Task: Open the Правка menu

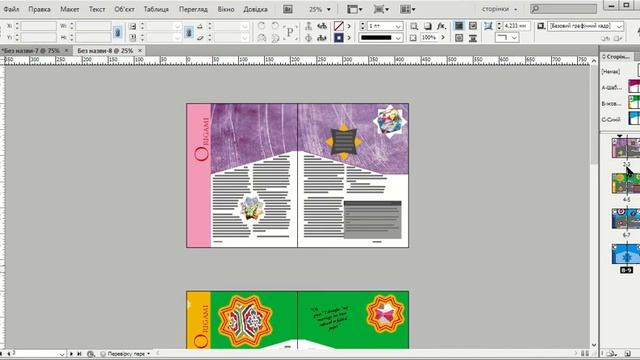Action: point(40,9)
